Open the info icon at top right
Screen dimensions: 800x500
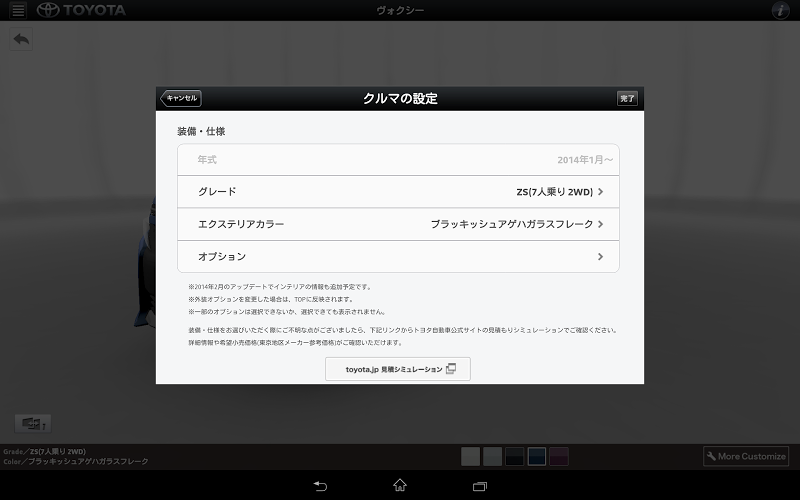pos(780,10)
